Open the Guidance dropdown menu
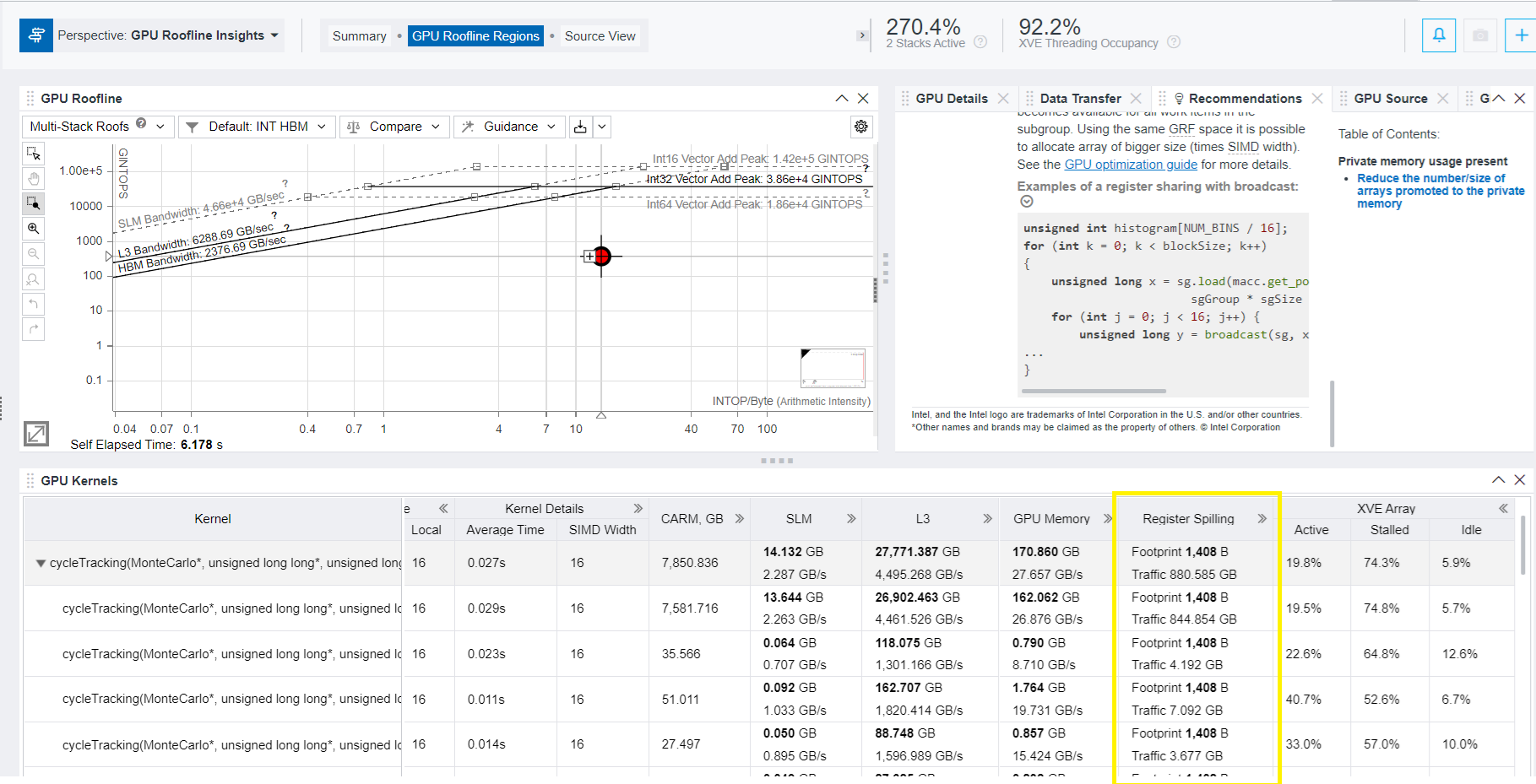 (x=509, y=127)
